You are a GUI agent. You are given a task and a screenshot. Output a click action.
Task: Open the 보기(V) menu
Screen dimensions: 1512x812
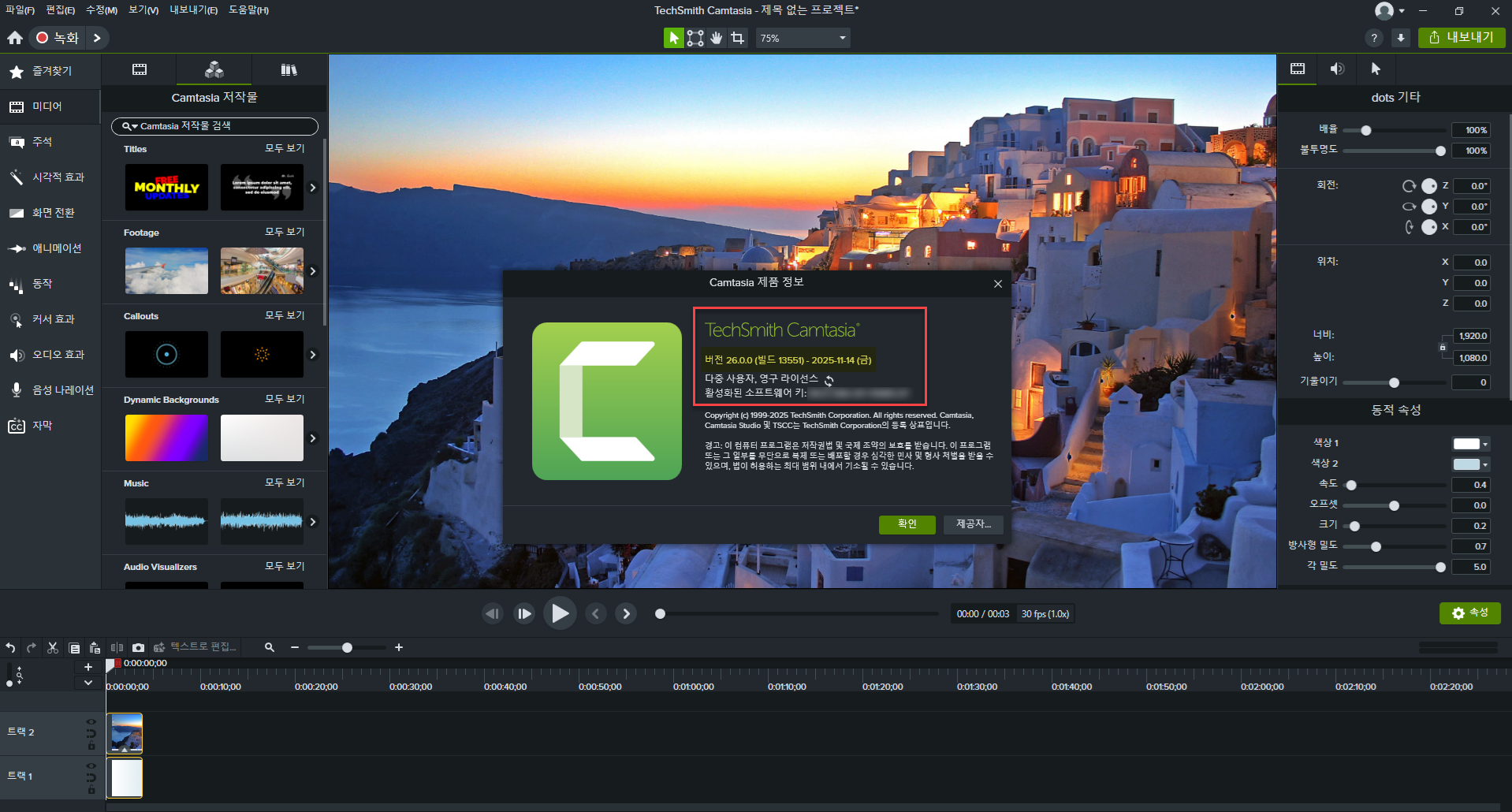pyautogui.click(x=143, y=10)
